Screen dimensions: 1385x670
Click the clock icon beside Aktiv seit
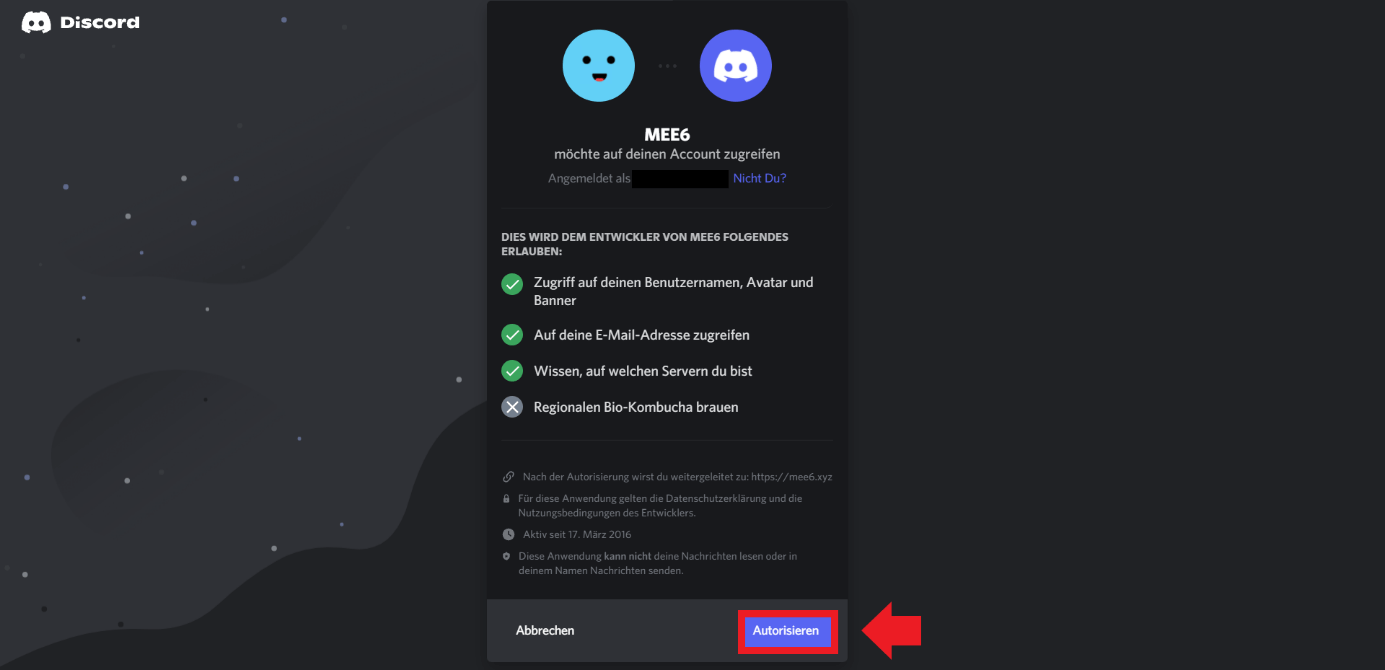(508, 534)
